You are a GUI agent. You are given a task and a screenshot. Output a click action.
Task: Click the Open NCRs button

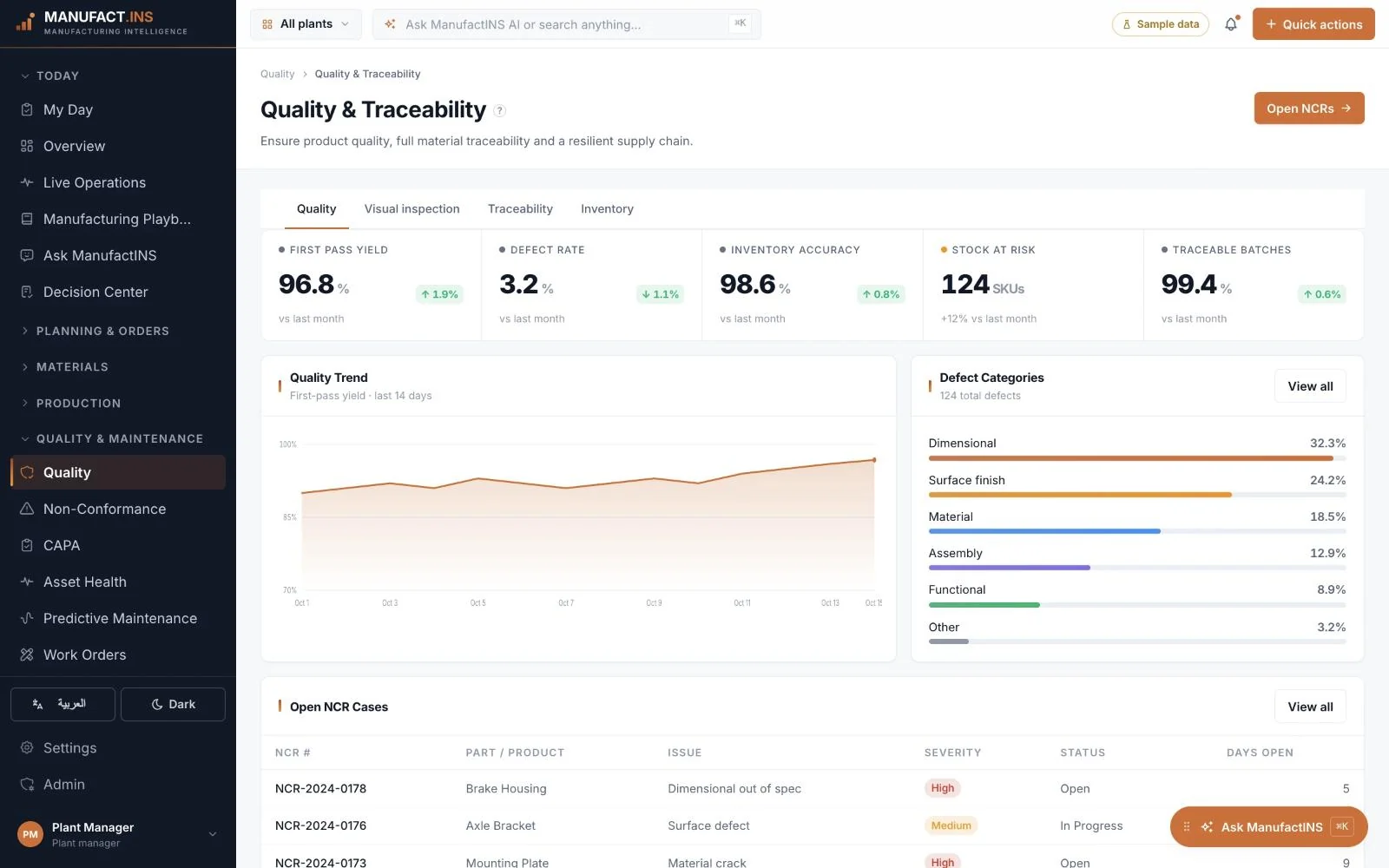[x=1309, y=108]
